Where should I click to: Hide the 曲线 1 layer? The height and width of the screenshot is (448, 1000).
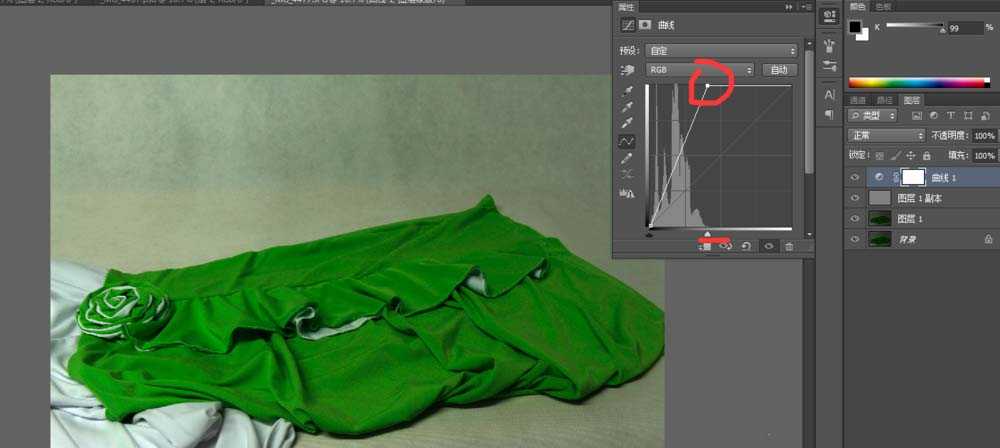854,177
